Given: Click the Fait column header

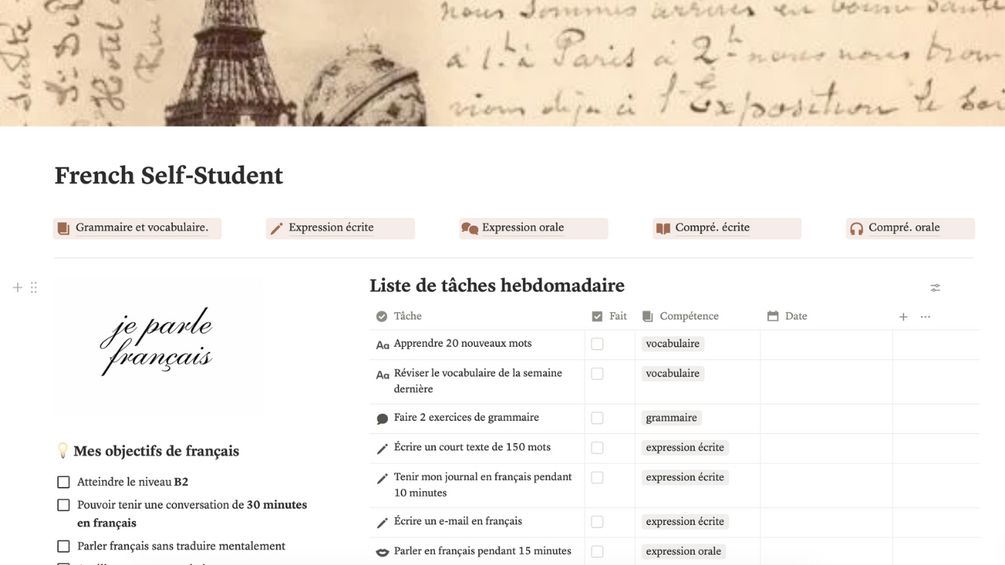Looking at the screenshot, I should (610, 316).
